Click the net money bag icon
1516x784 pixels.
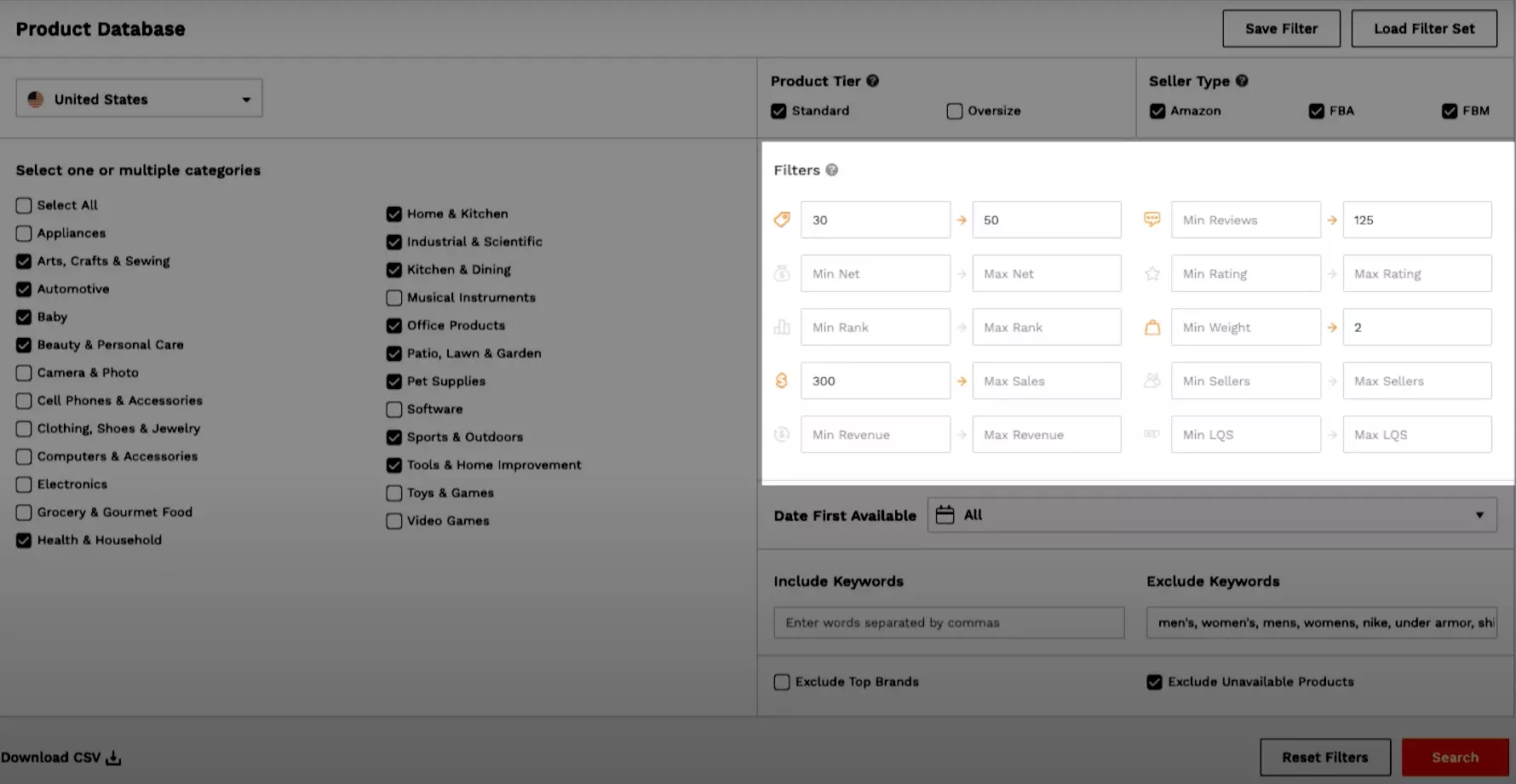coord(782,273)
